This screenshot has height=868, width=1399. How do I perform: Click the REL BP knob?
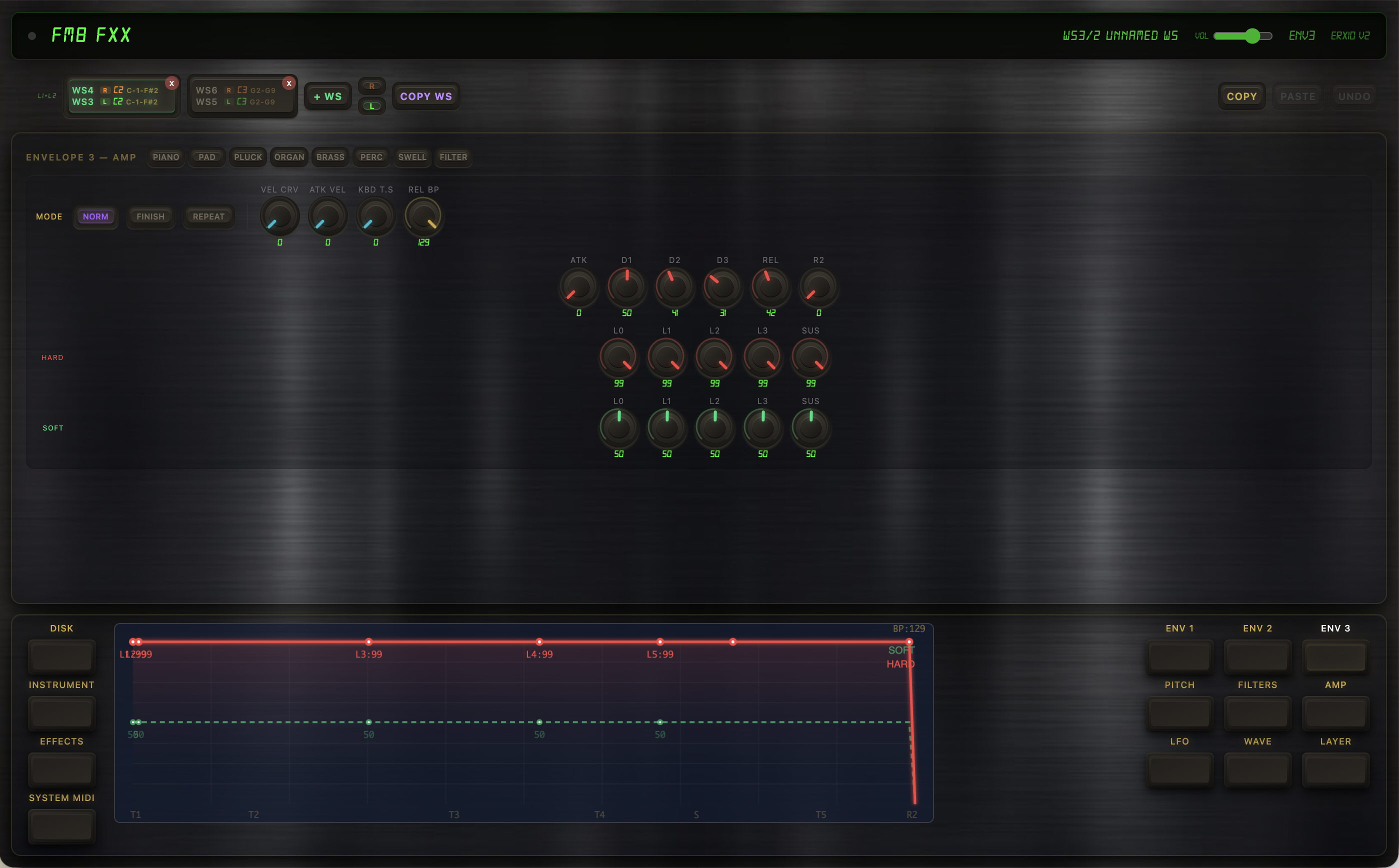point(423,216)
